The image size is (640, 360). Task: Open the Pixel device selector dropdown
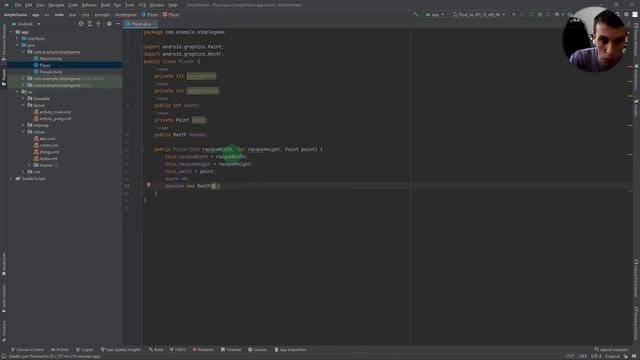coord(479,14)
